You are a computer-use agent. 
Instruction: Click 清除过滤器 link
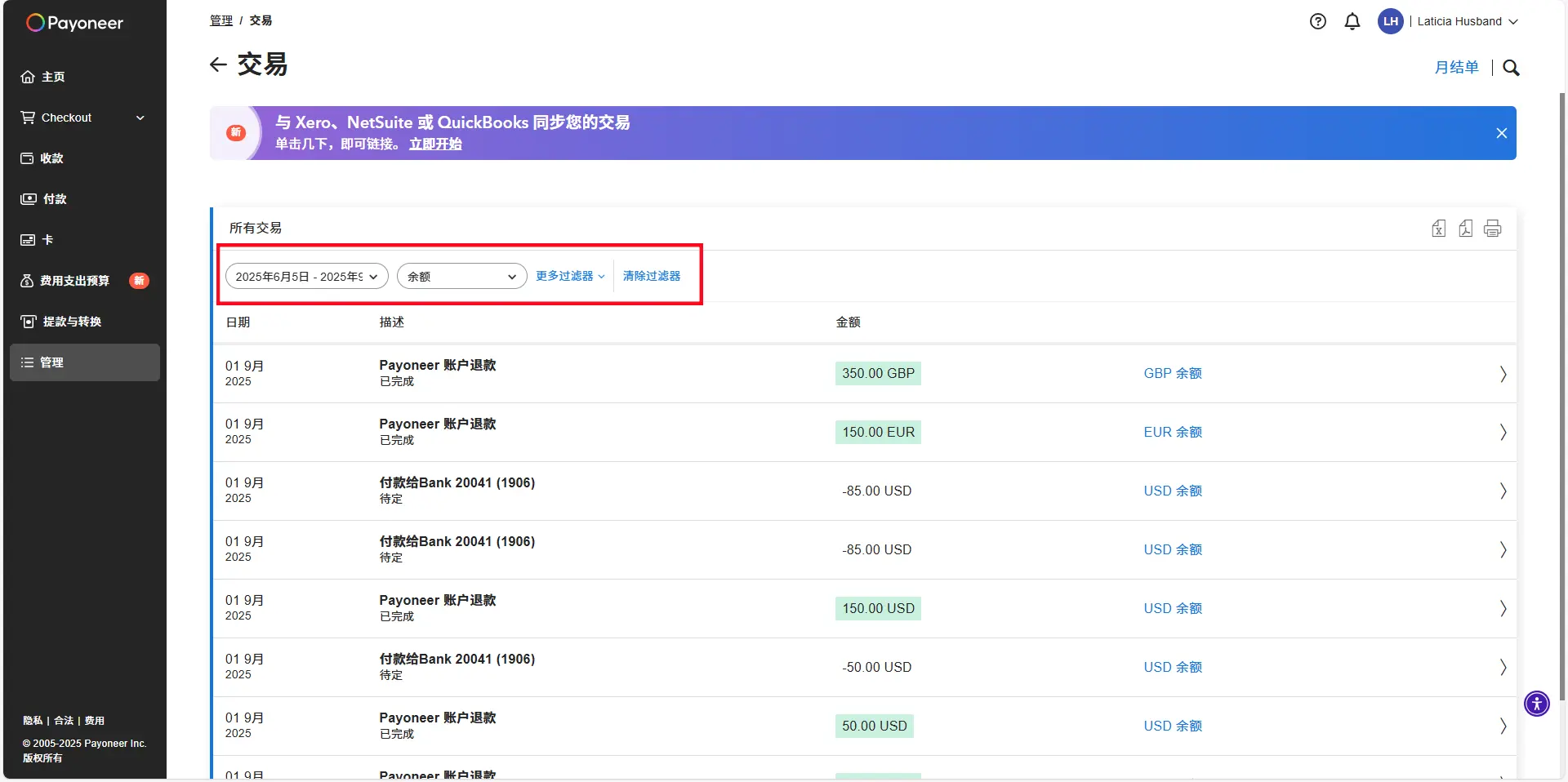coord(652,276)
